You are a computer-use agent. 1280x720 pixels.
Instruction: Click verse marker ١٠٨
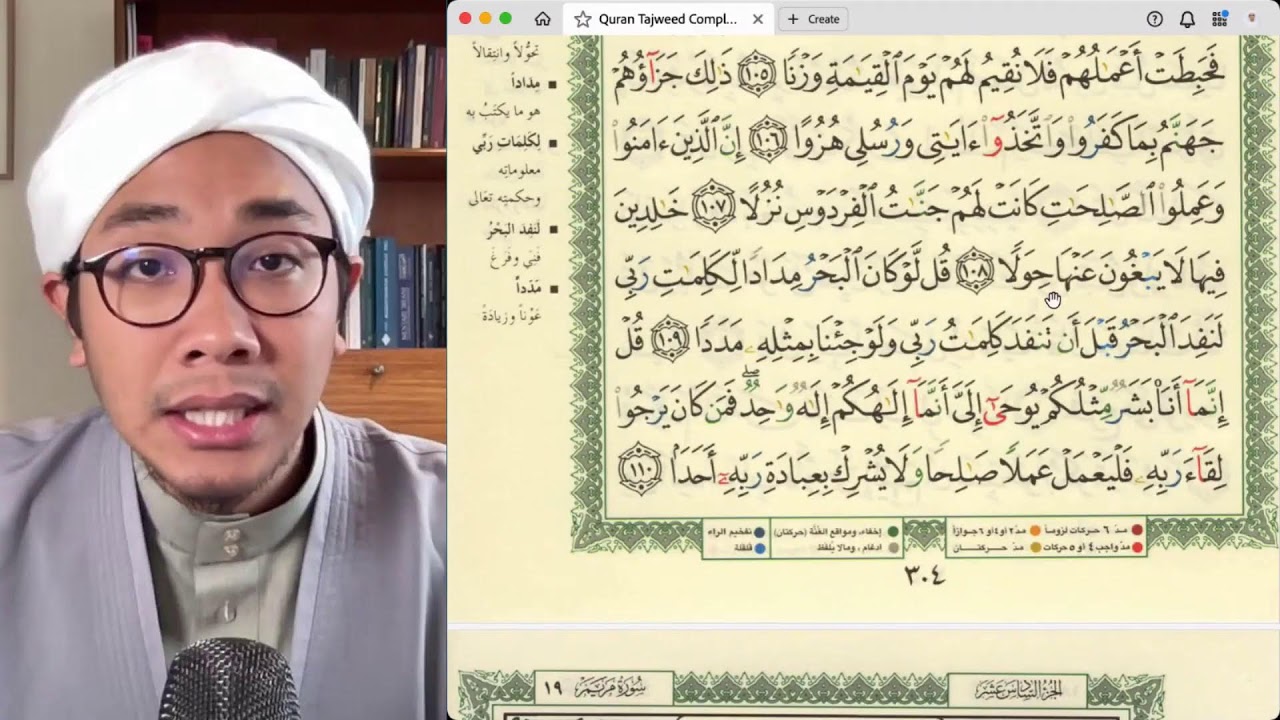(x=976, y=273)
